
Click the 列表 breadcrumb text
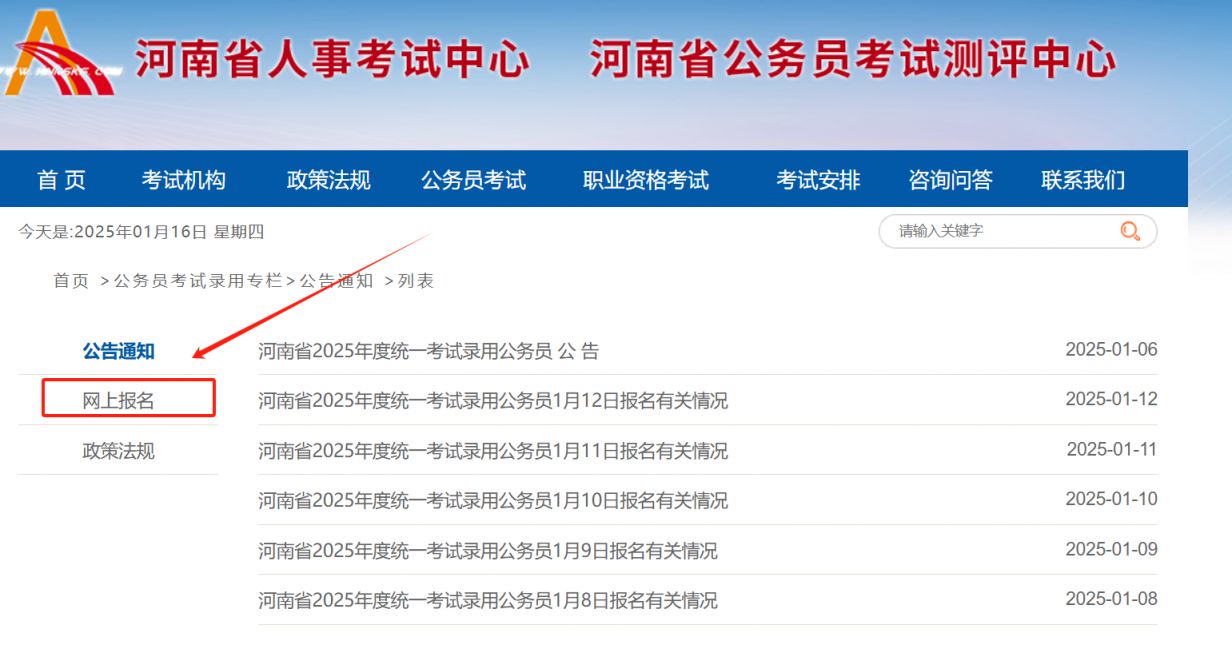[416, 281]
